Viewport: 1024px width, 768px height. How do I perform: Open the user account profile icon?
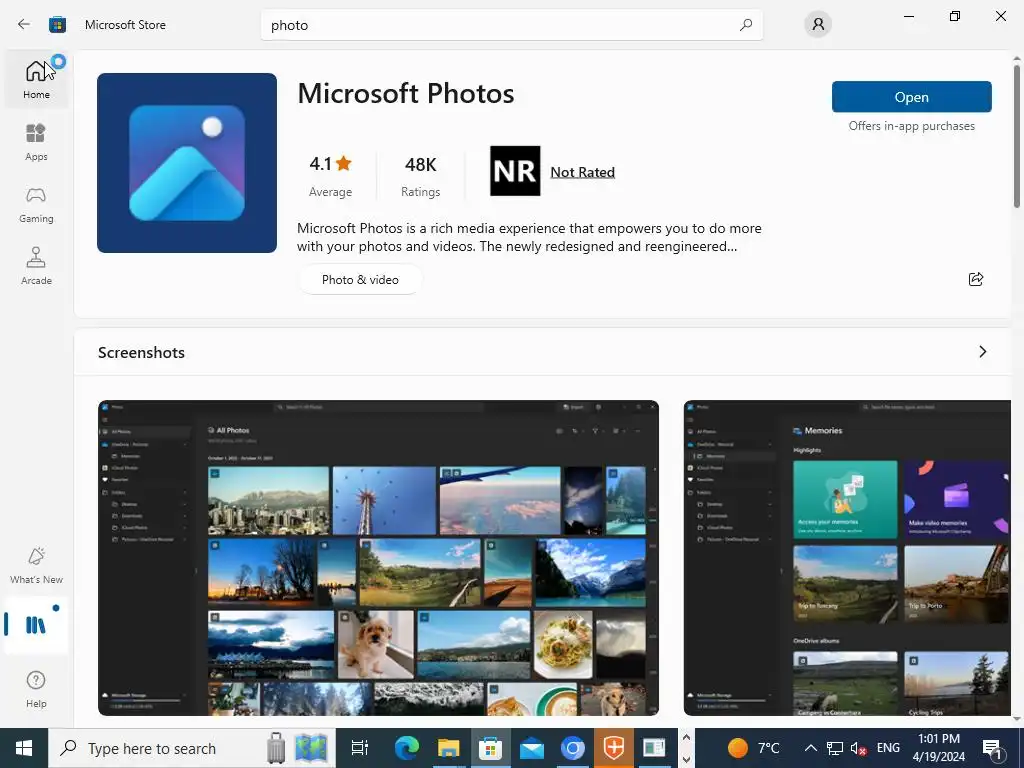[x=818, y=25]
